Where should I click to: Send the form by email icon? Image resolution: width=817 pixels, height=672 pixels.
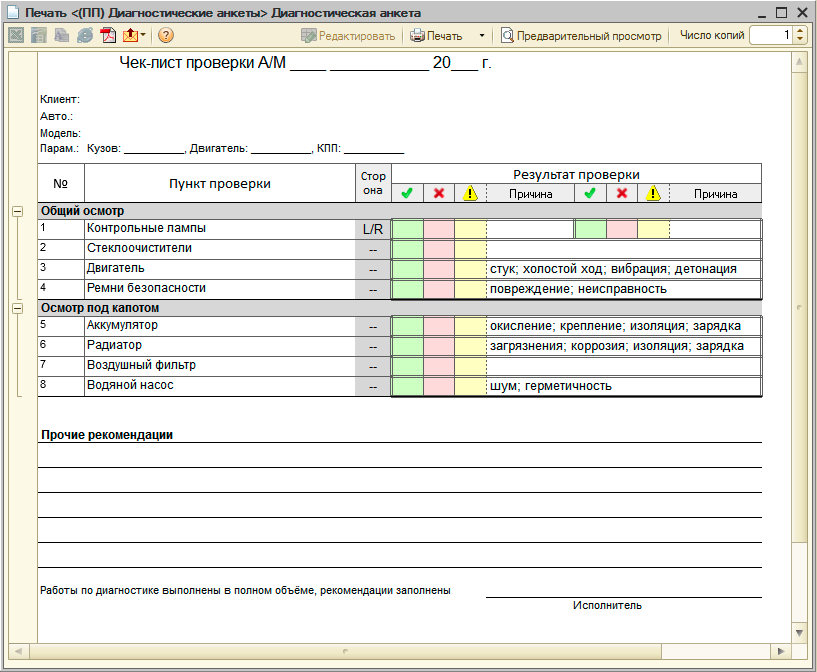(x=130, y=35)
